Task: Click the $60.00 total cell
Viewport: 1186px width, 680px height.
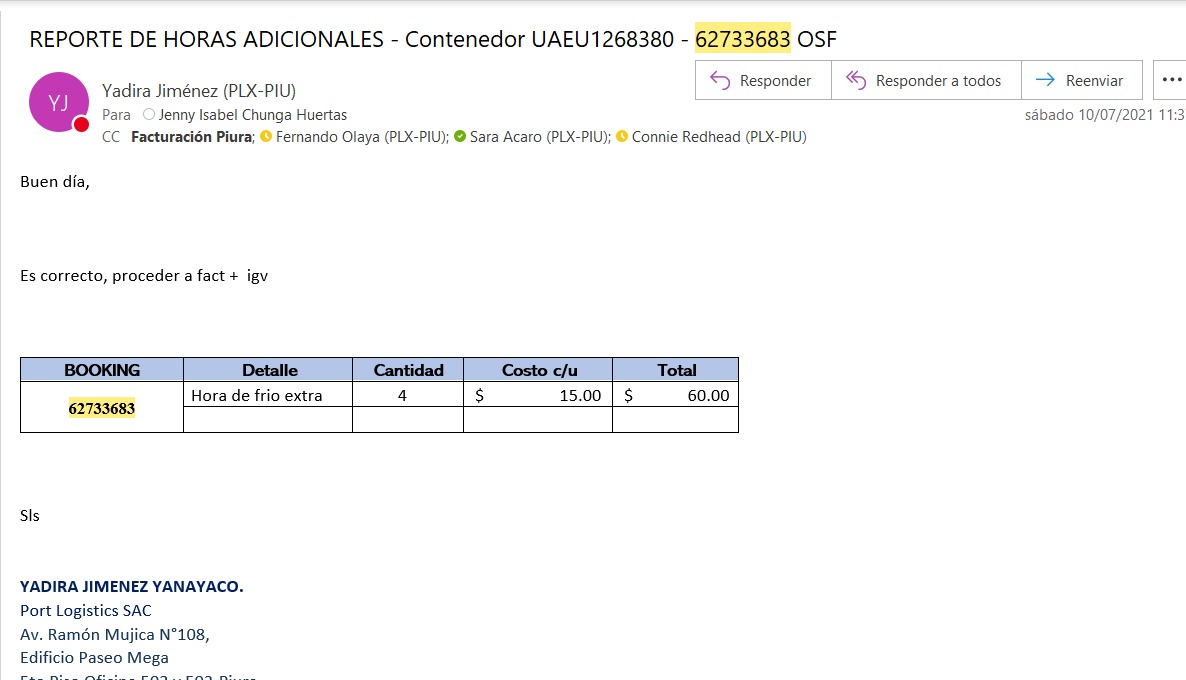Action: point(676,395)
